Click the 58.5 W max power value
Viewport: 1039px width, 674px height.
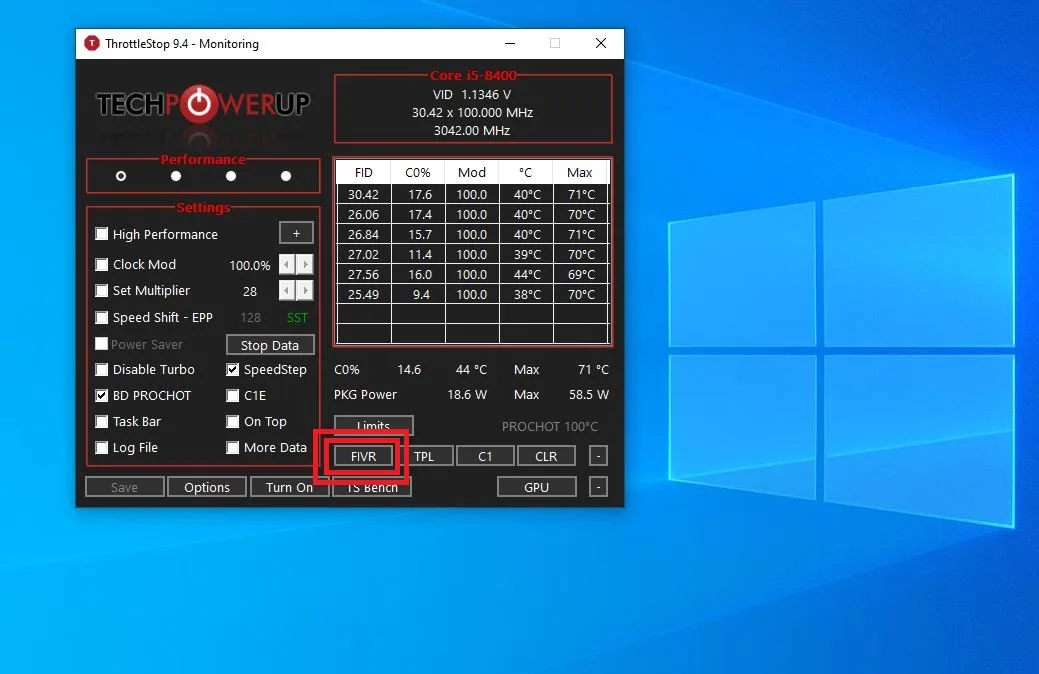tap(588, 394)
